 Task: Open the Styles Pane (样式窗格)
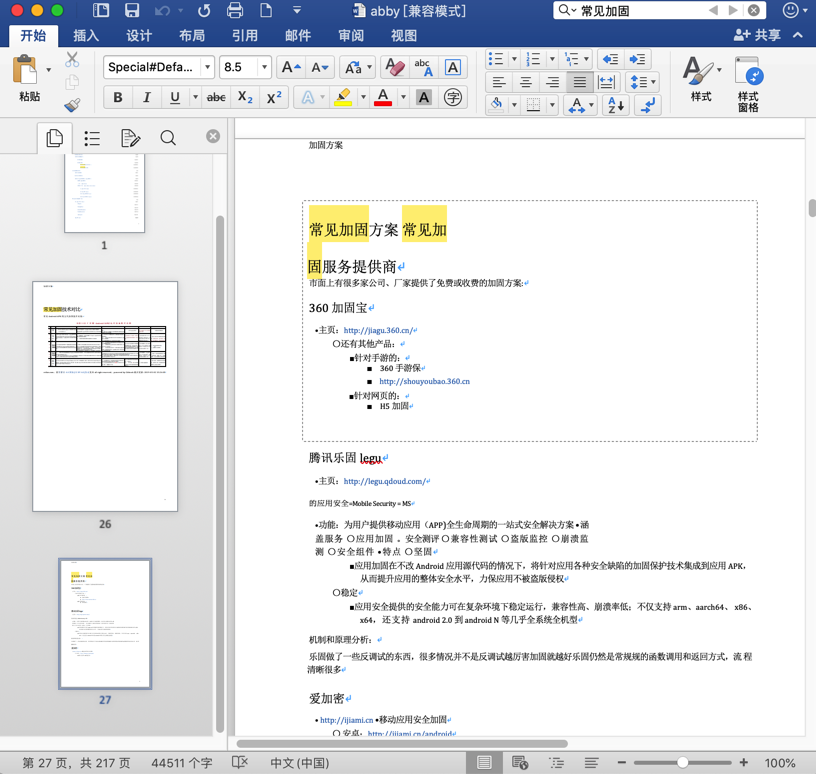click(x=748, y=84)
